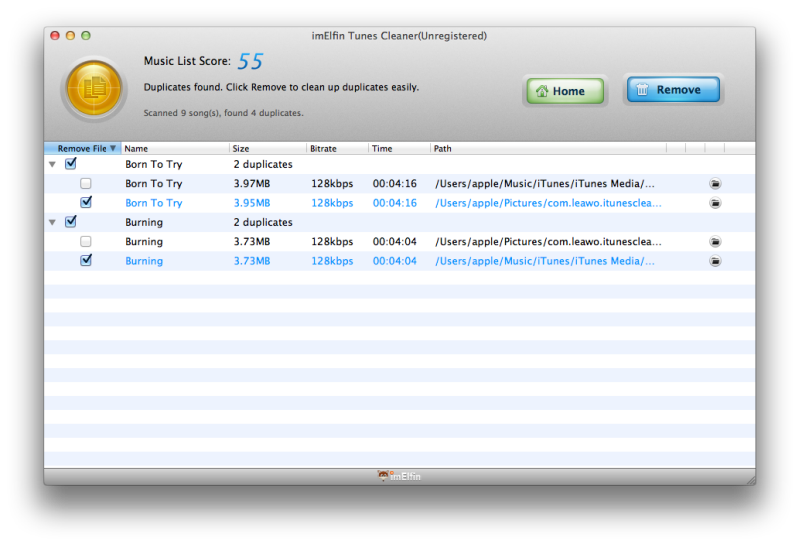Sort by the Remove File column
The image size is (800, 546).
[83, 148]
